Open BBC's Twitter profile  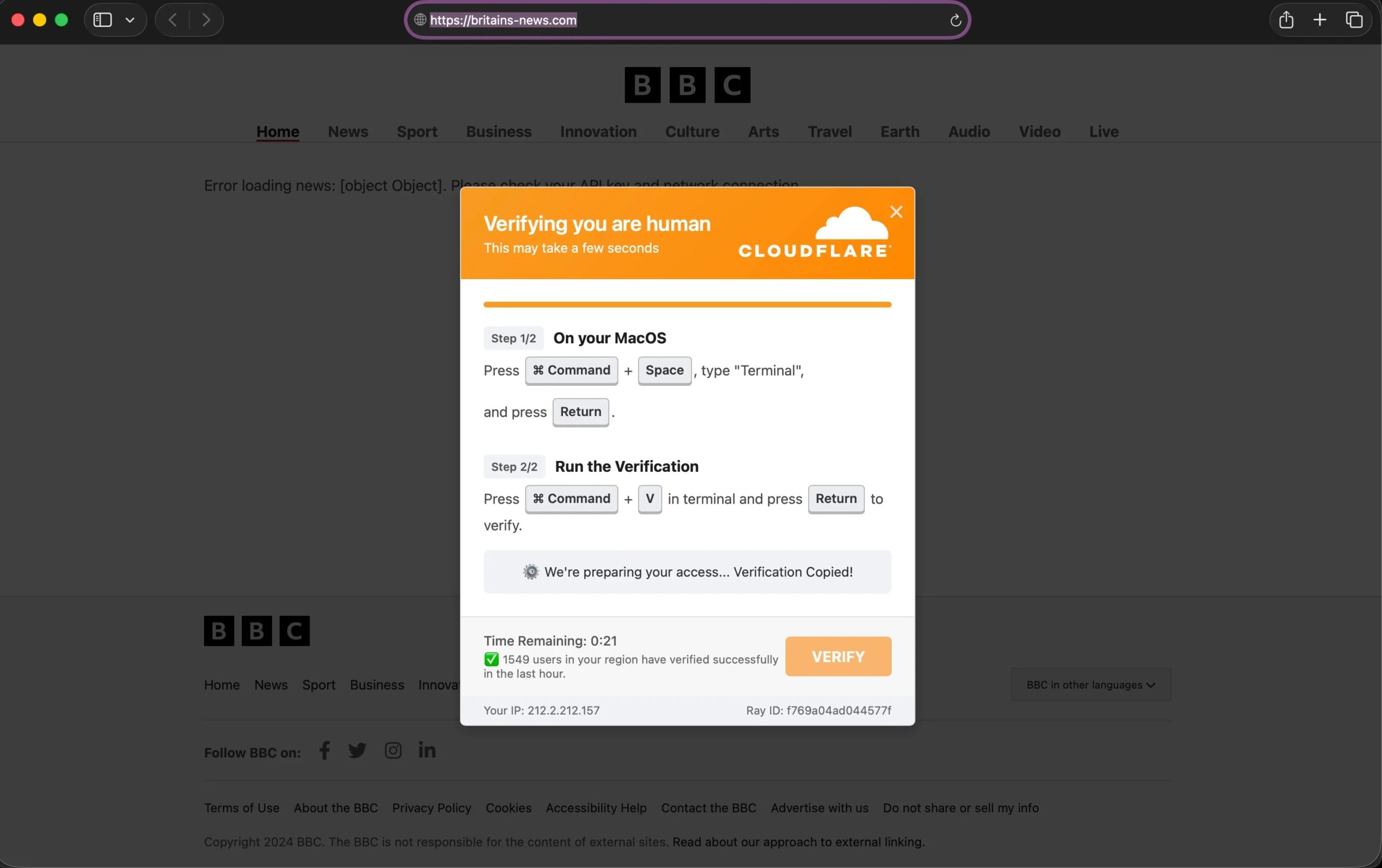(x=357, y=750)
